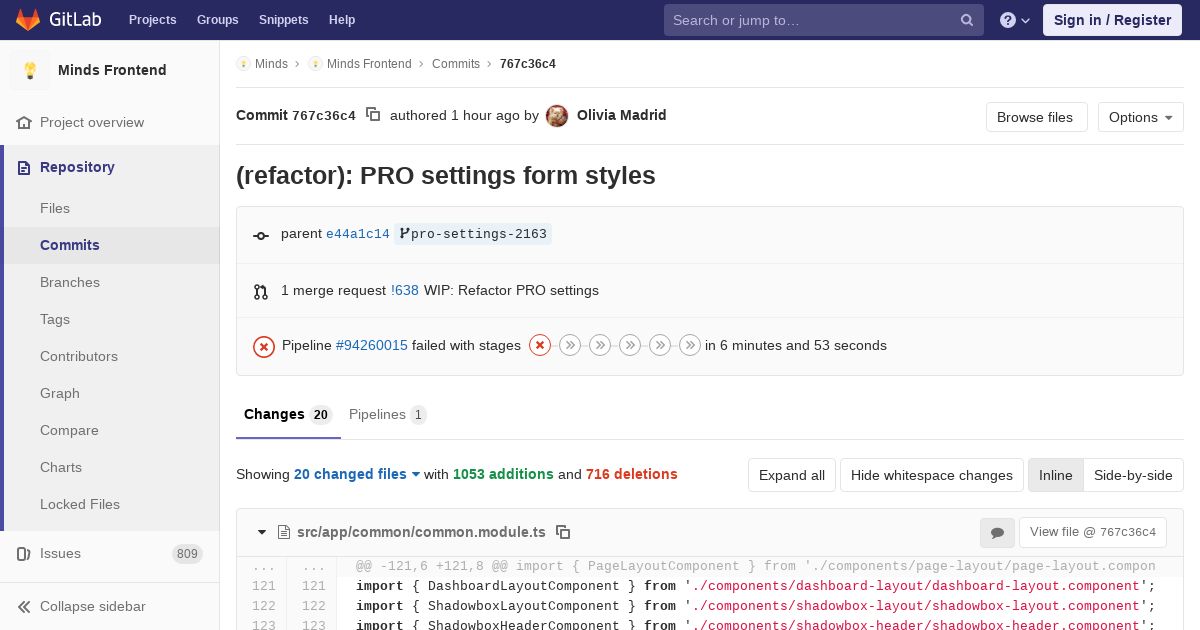Switch diff view to Inline
Screen dimensions: 1200x630
tap(1055, 475)
